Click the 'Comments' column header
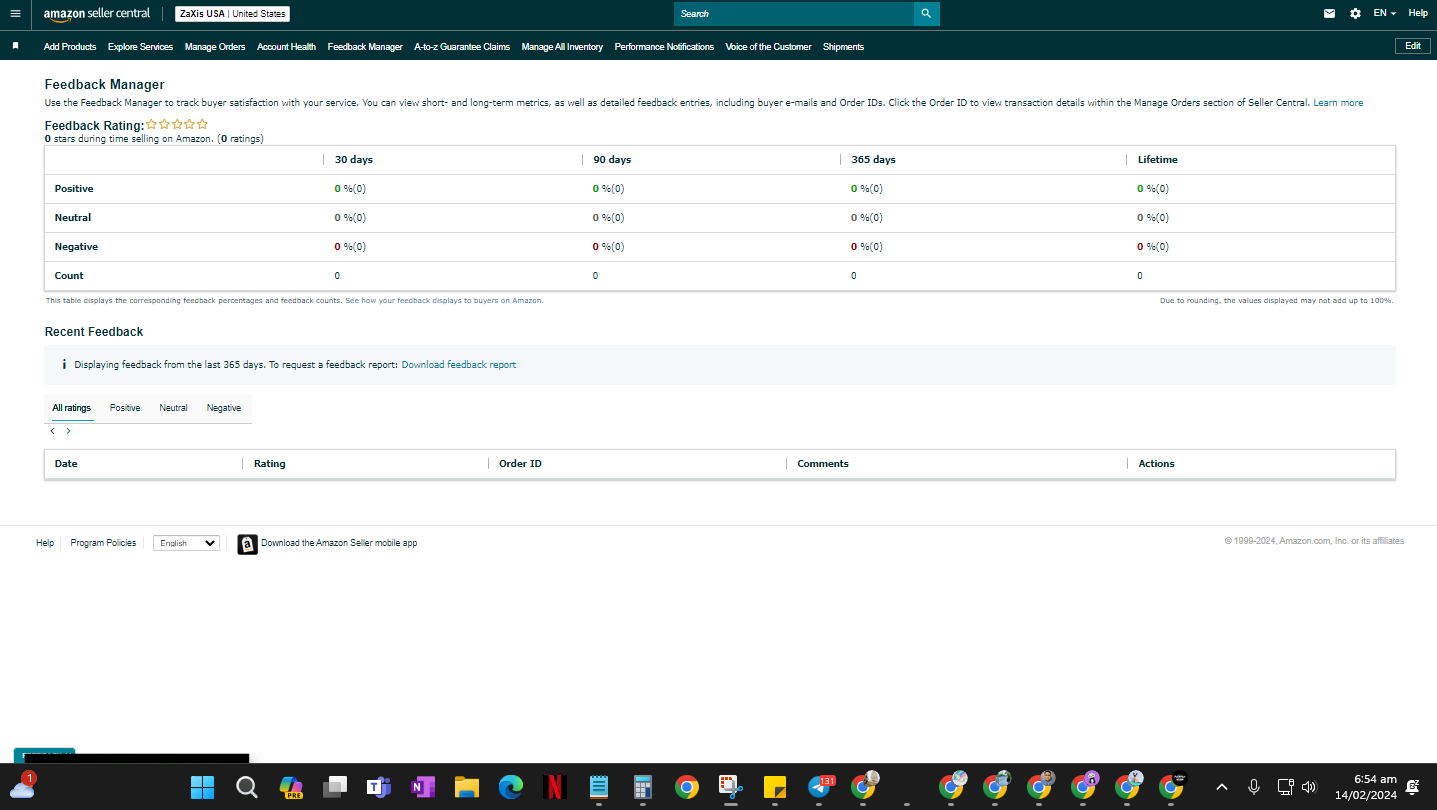Viewport: 1437px width, 810px height. point(823,464)
